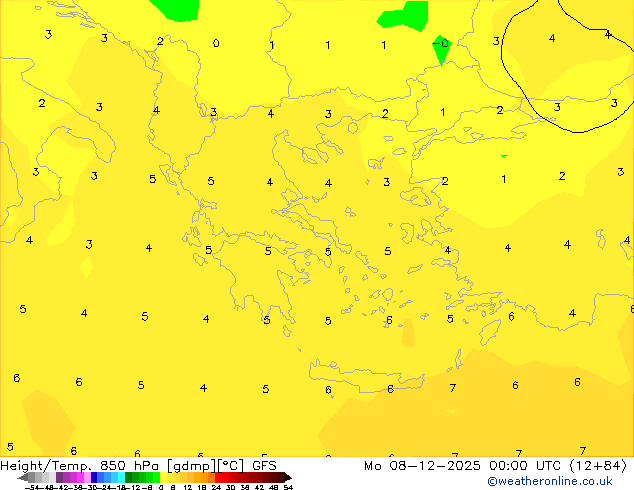Click the cyan segment of the temperature legend

[x=121, y=478]
